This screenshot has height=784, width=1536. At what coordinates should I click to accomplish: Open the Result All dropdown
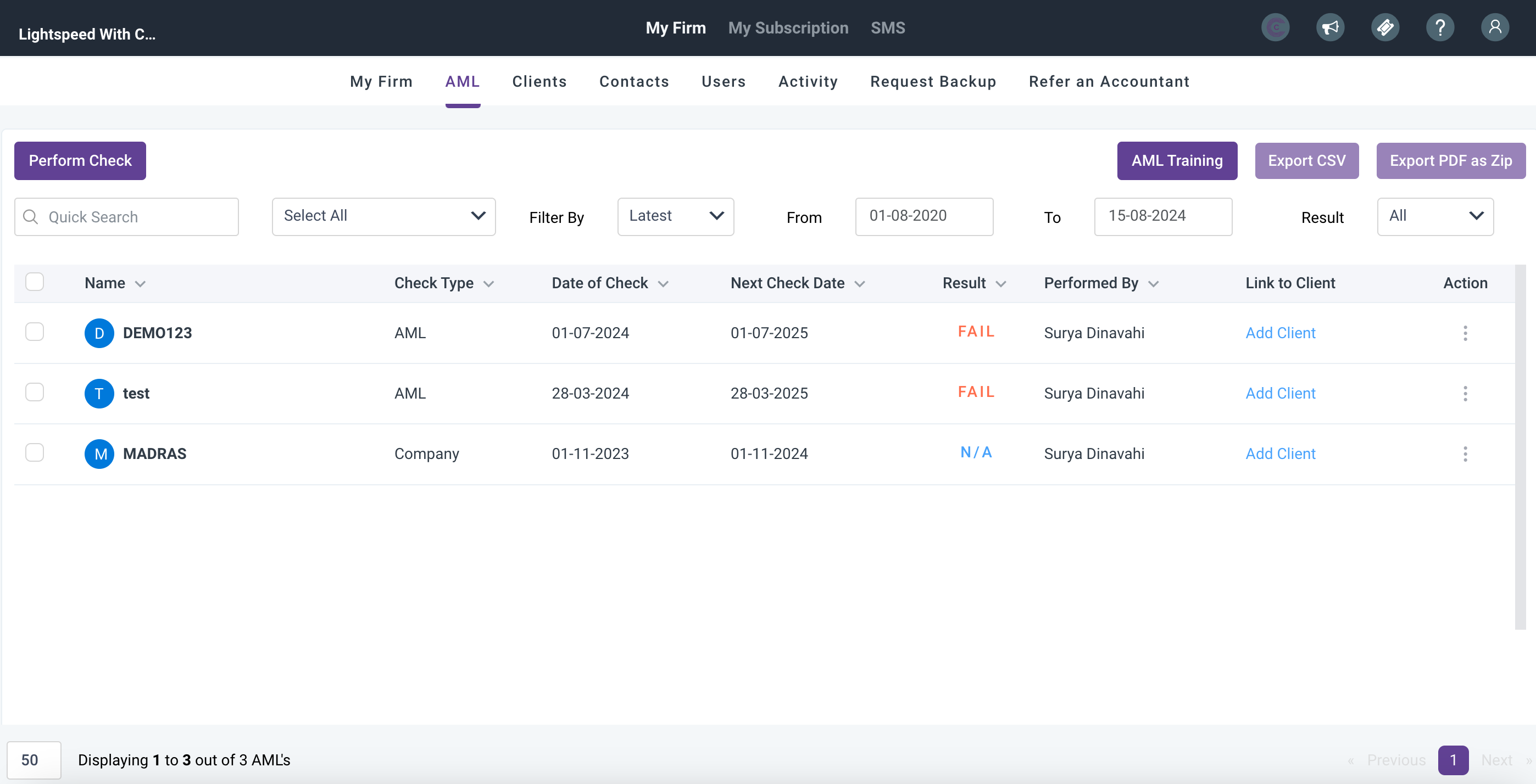[1434, 216]
